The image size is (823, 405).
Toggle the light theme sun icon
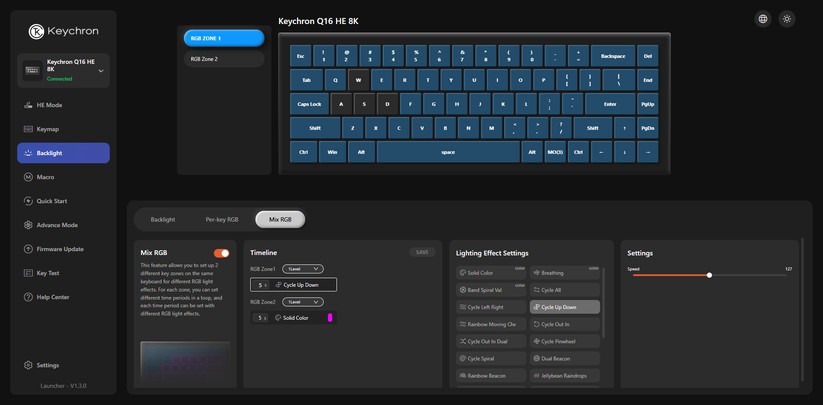tap(787, 19)
